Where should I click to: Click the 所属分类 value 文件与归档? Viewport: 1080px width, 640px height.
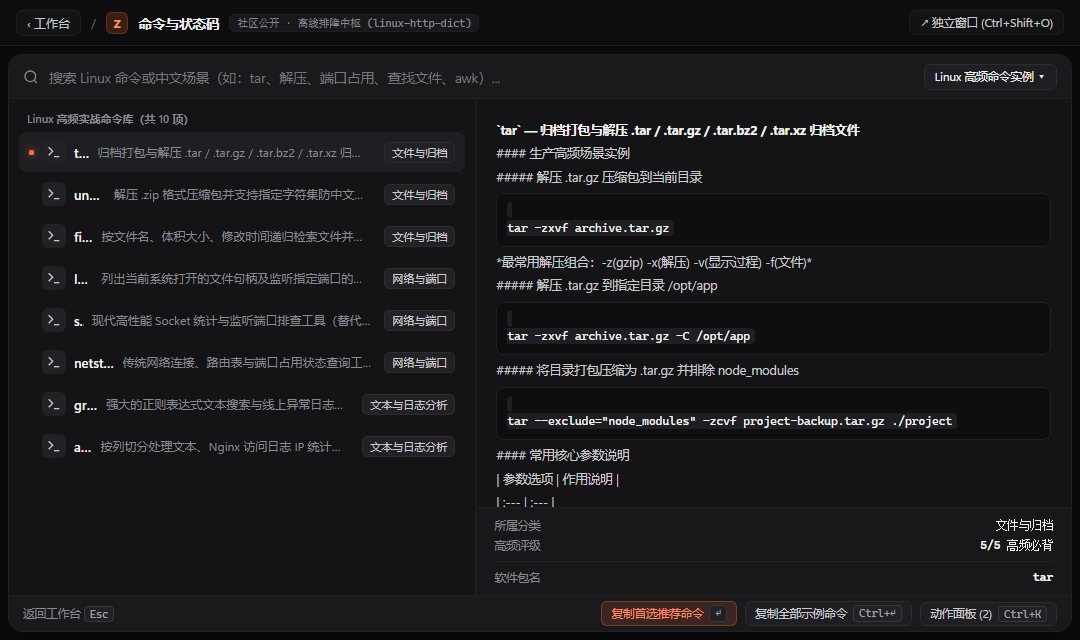(x=1024, y=526)
